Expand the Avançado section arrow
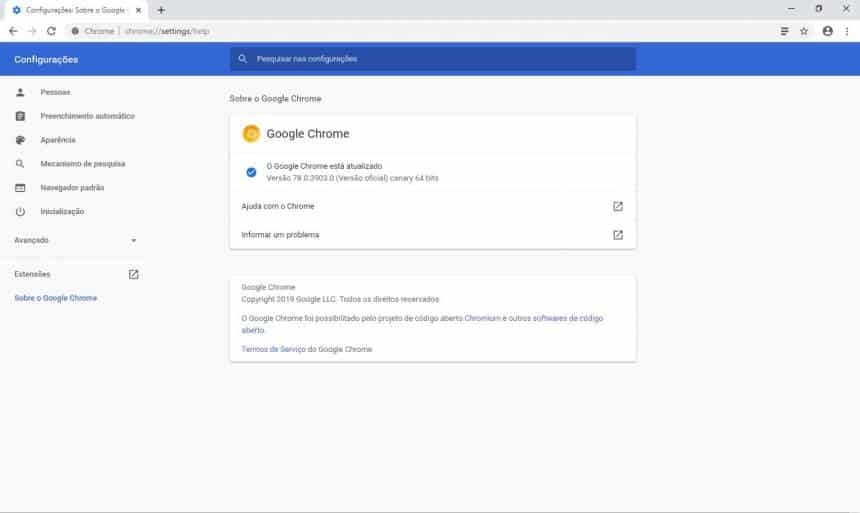This screenshot has width=860, height=513. [x=133, y=240]
